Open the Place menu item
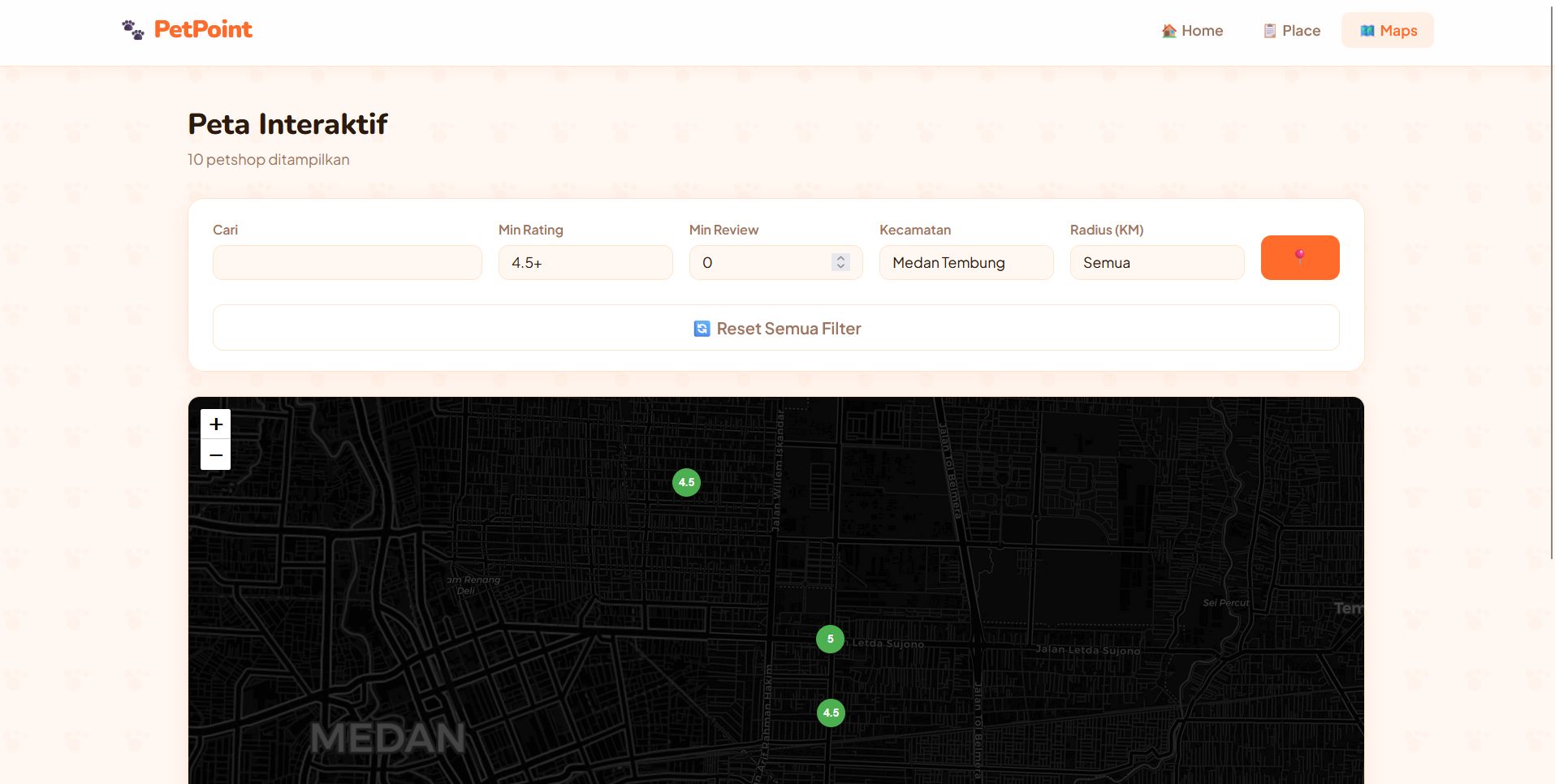 coord(1292,31)
